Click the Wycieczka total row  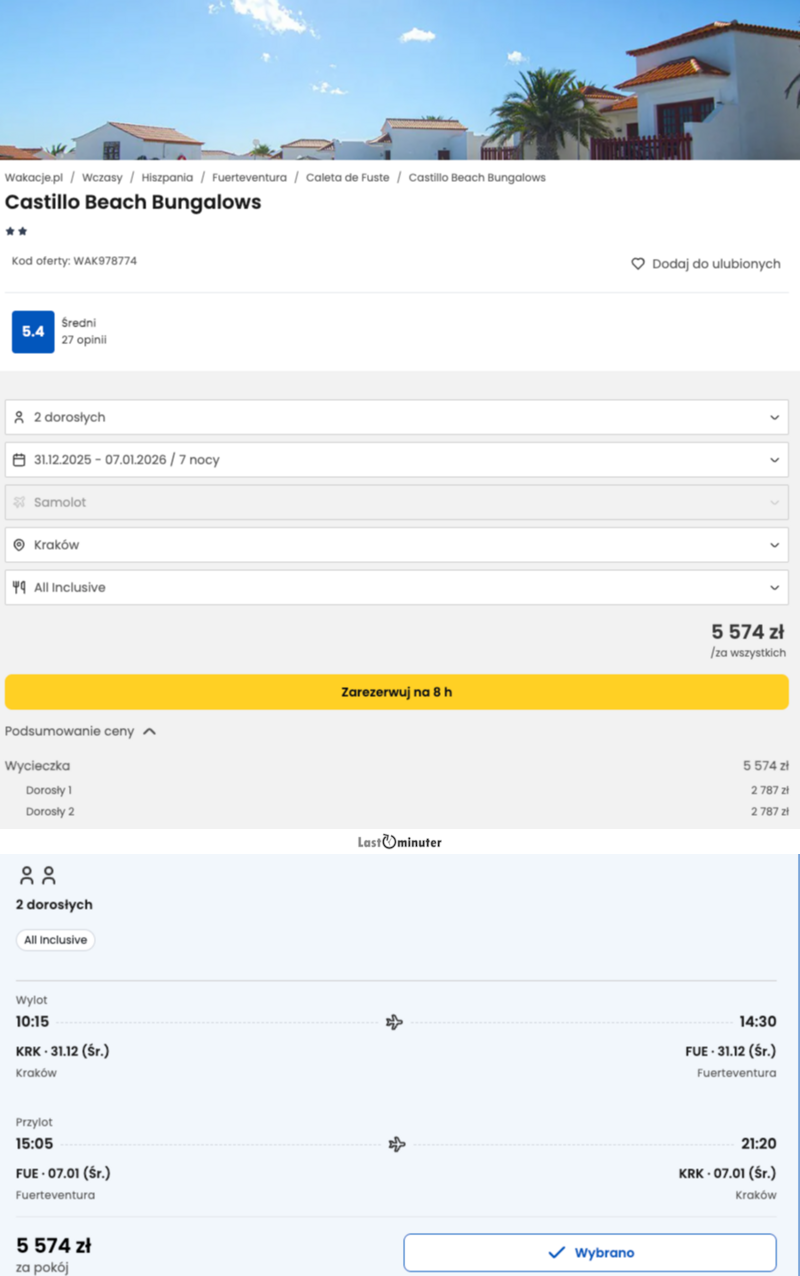397,766
